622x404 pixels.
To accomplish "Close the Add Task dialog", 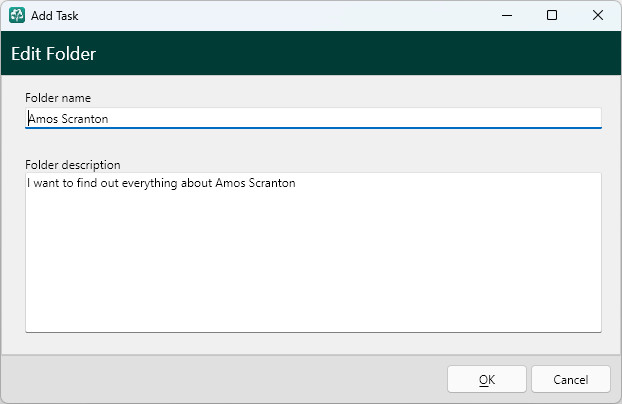I will (x=598, y=15).
